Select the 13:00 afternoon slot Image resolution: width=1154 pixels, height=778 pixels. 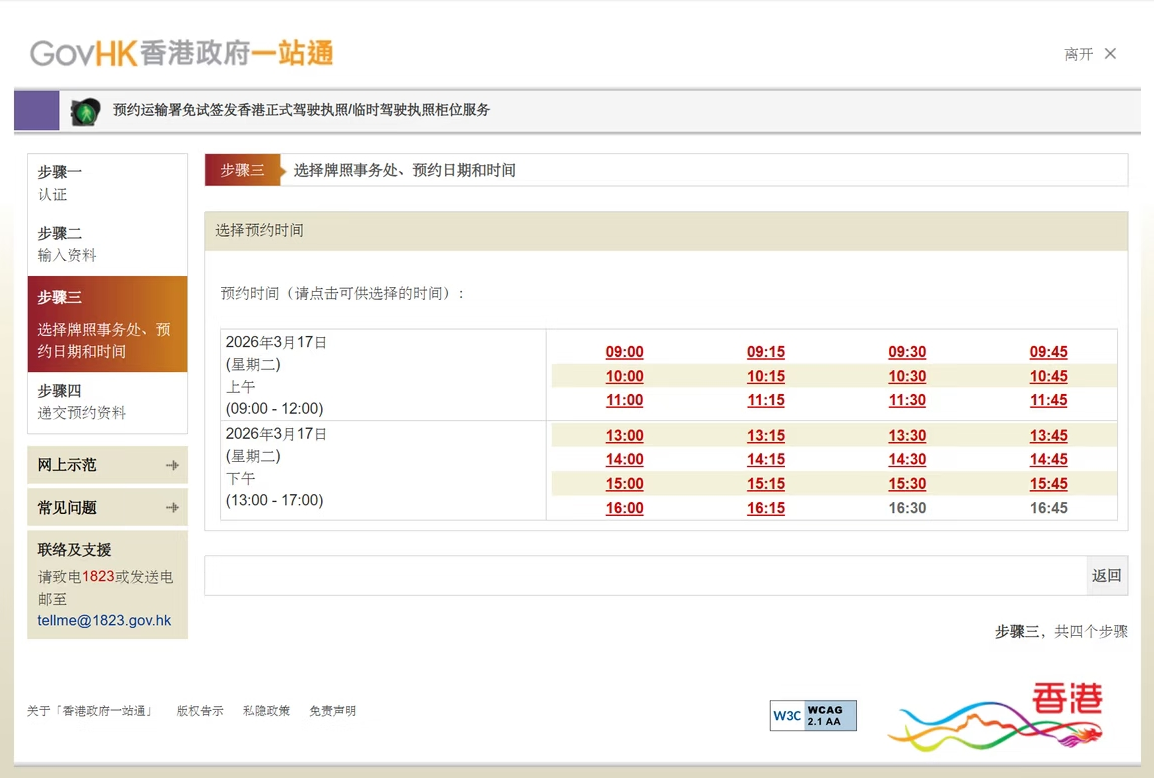point(624,435)
